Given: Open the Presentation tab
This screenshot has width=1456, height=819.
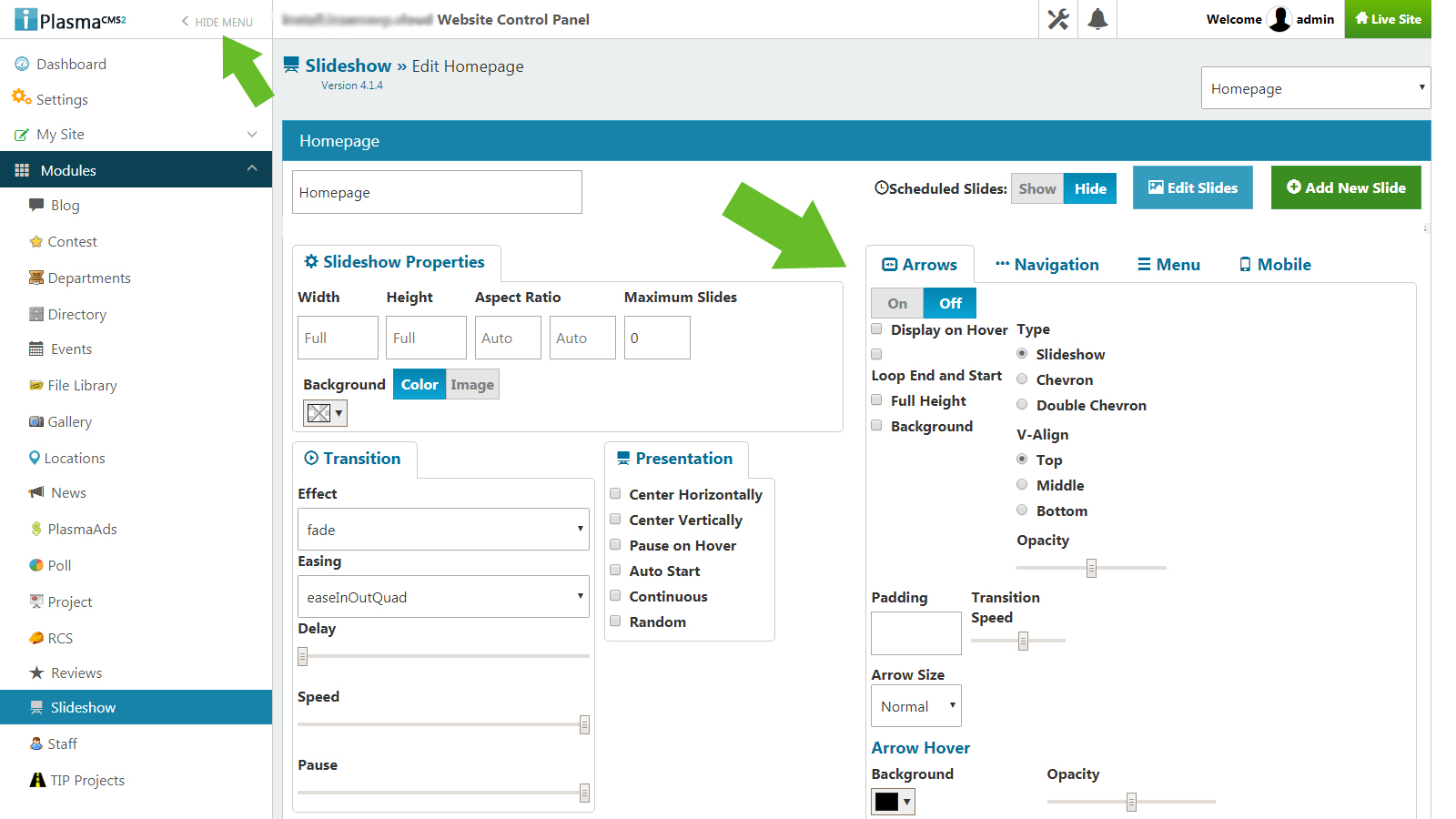Looking at the screenshot, I should [676, 459].
